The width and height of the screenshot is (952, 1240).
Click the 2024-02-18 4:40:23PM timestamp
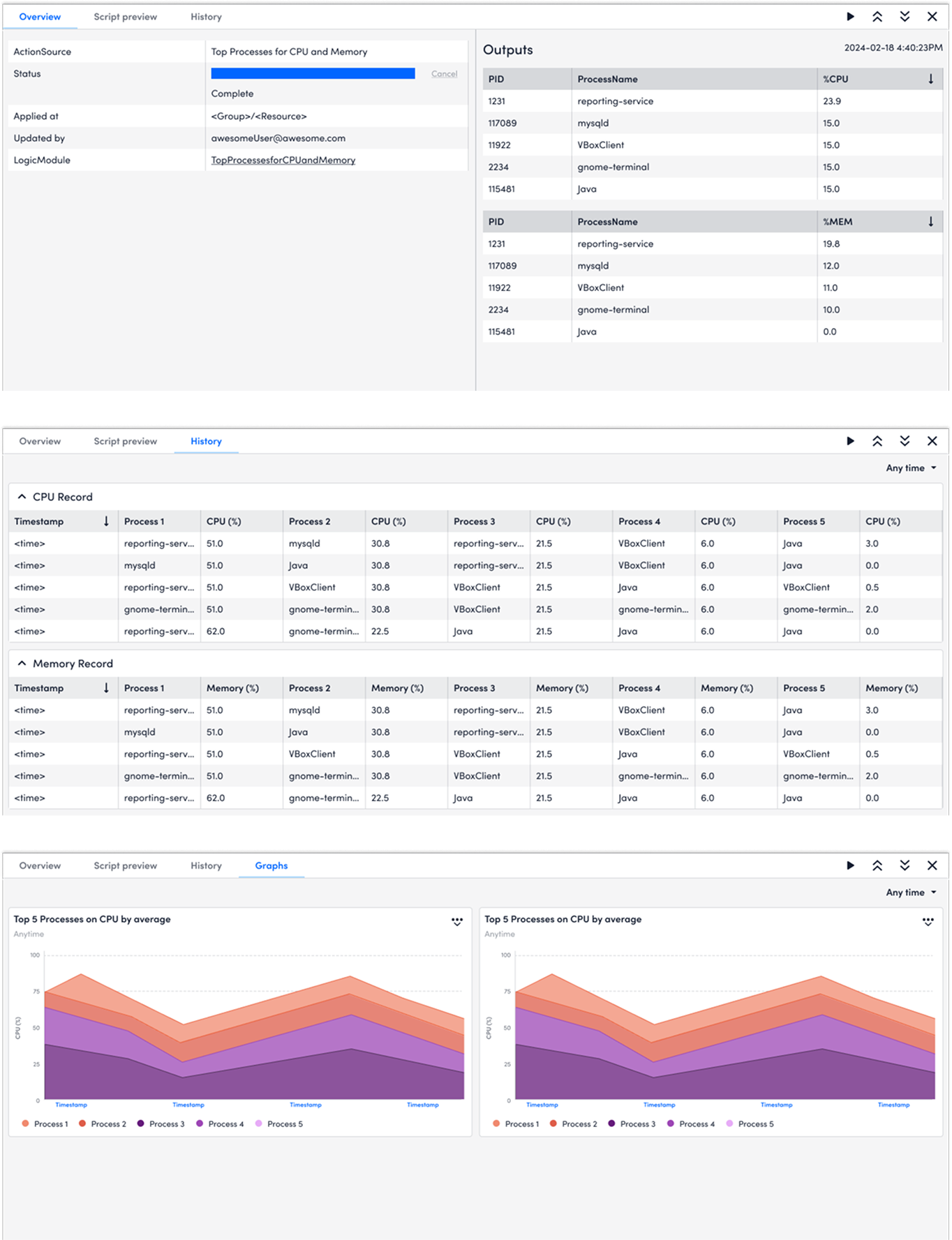coord(893,47)
